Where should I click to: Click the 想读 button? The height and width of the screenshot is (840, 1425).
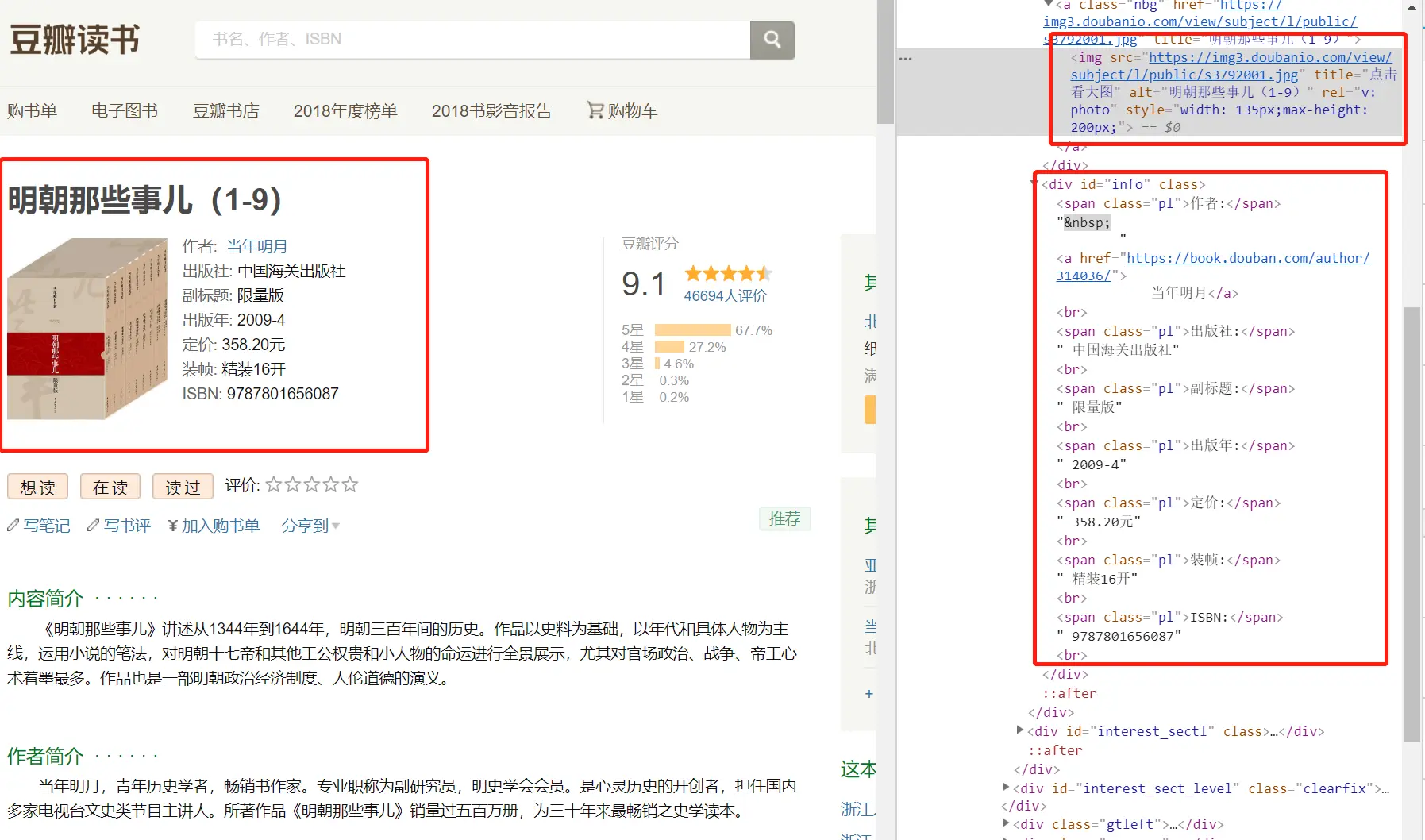coord(37,487)
